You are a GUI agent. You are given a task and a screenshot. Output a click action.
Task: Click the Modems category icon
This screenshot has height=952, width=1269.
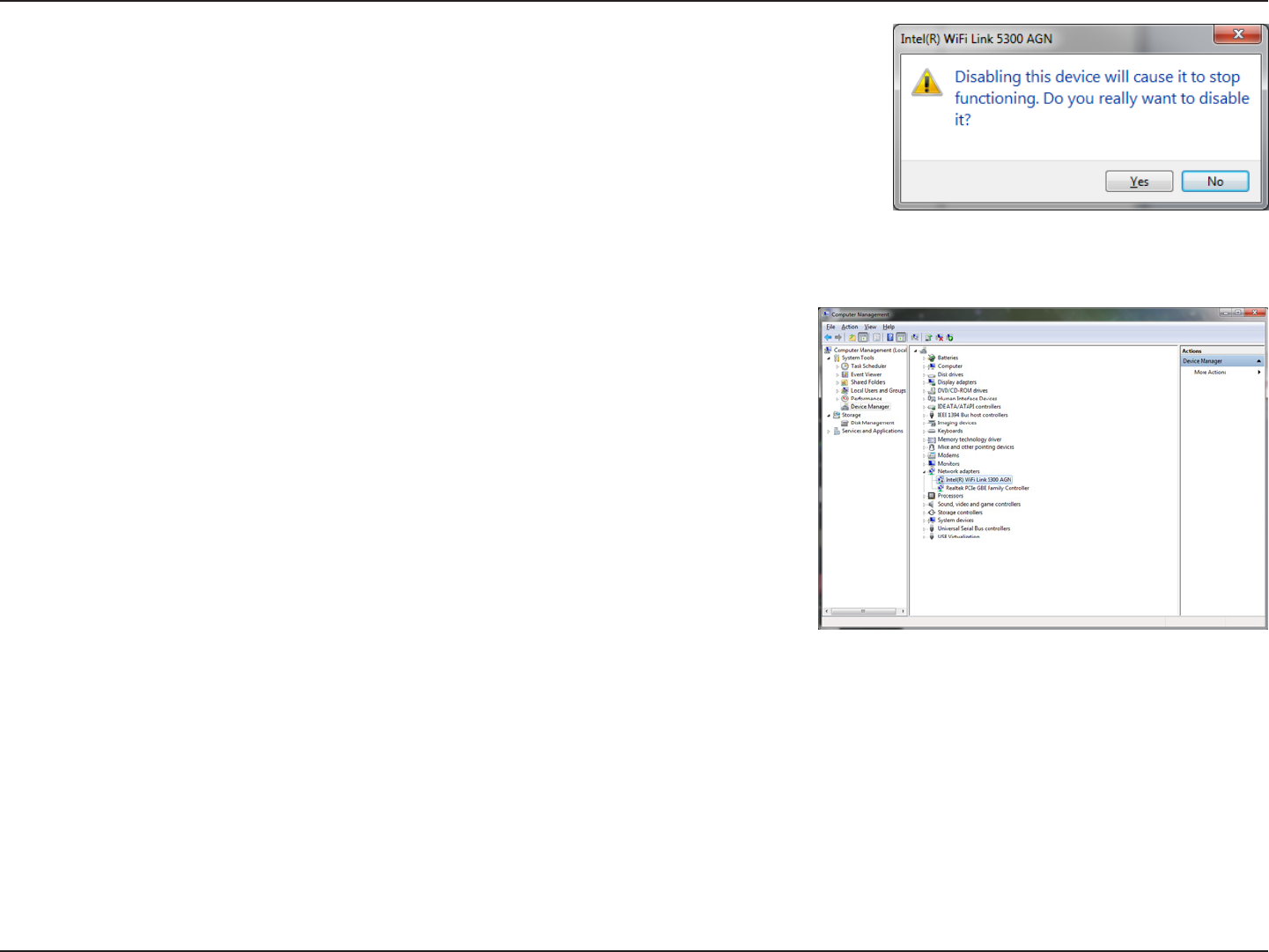coord(932,455)
